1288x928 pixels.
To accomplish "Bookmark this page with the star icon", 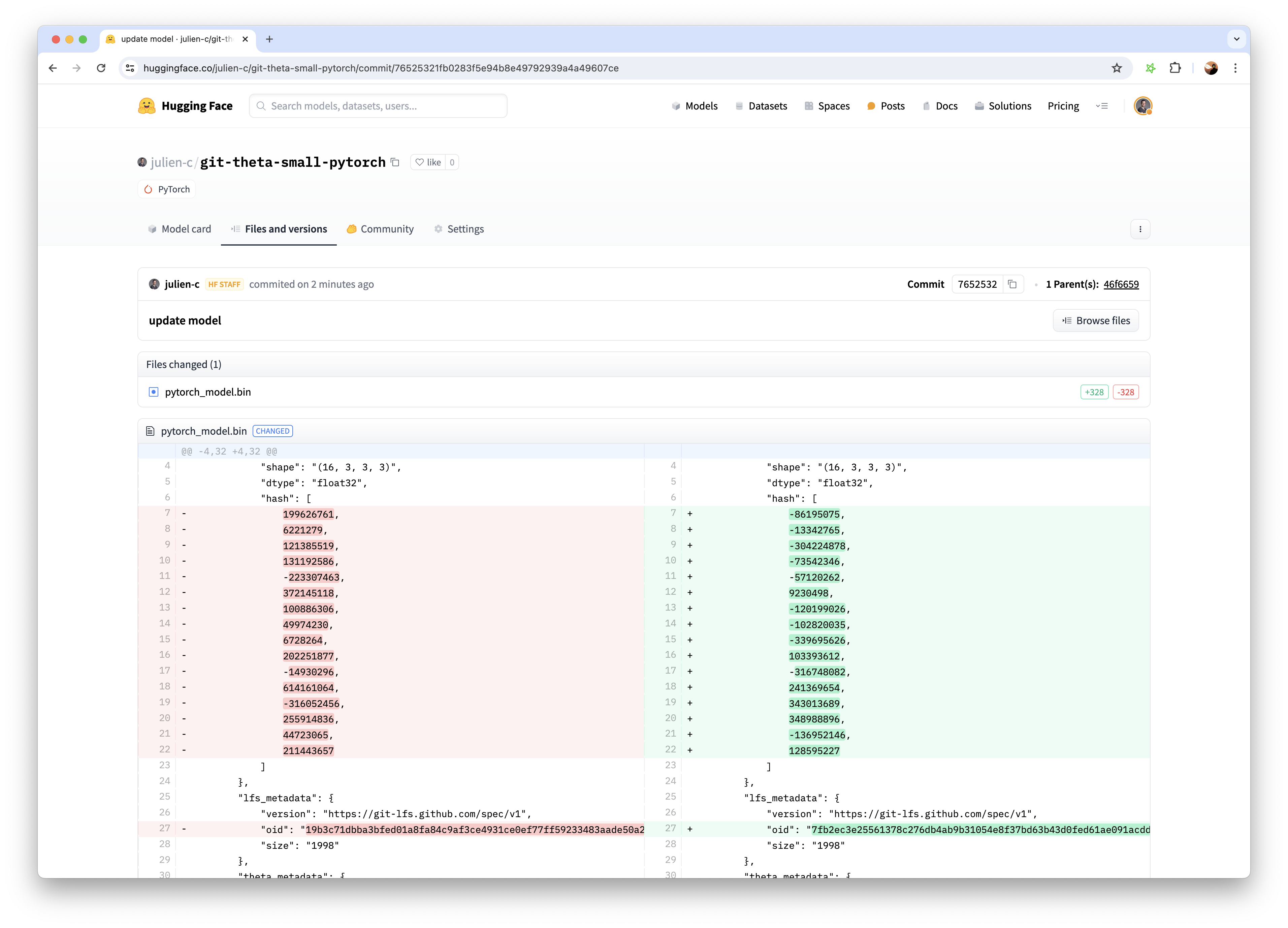I will click(x=1117, y=68).
